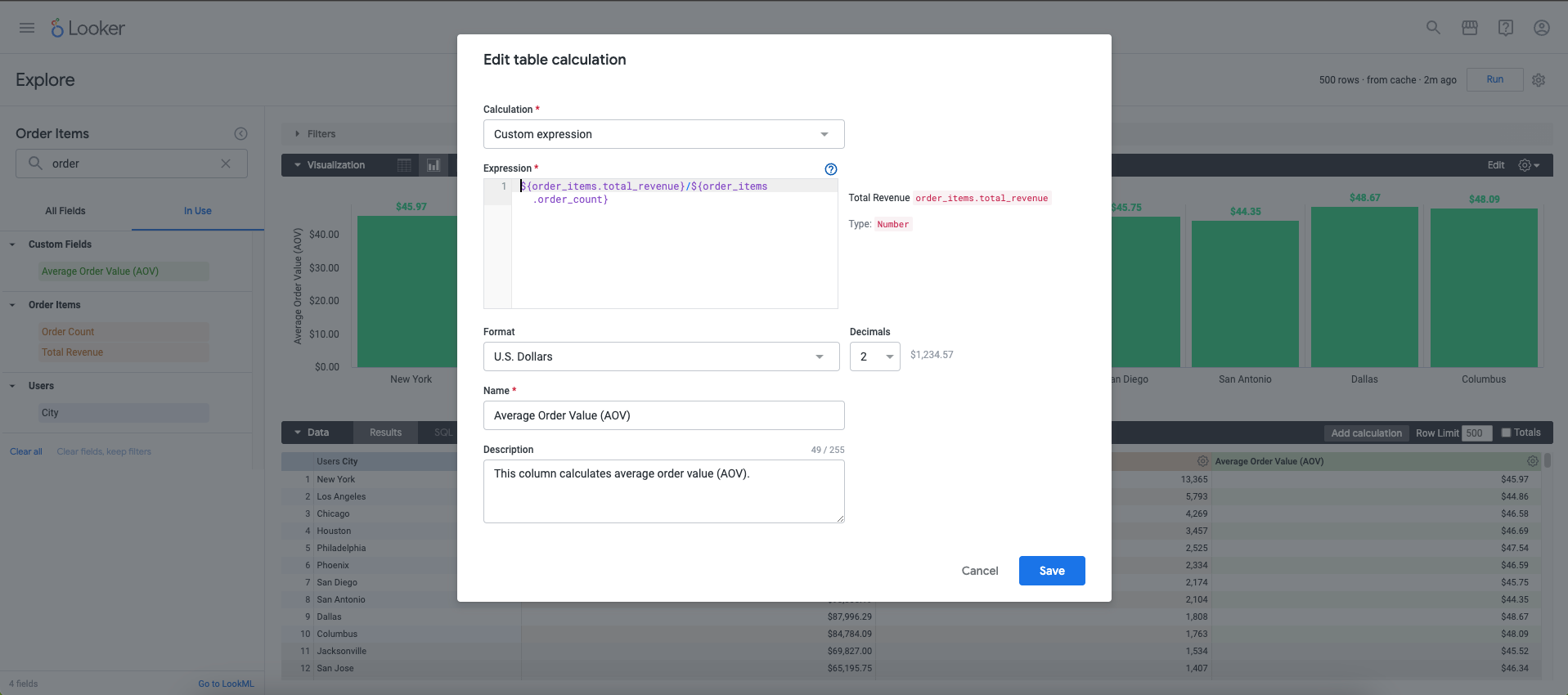The height and width of the screenshot is (695, 1568).
Task: Select the City field
Action: (124, 413)
